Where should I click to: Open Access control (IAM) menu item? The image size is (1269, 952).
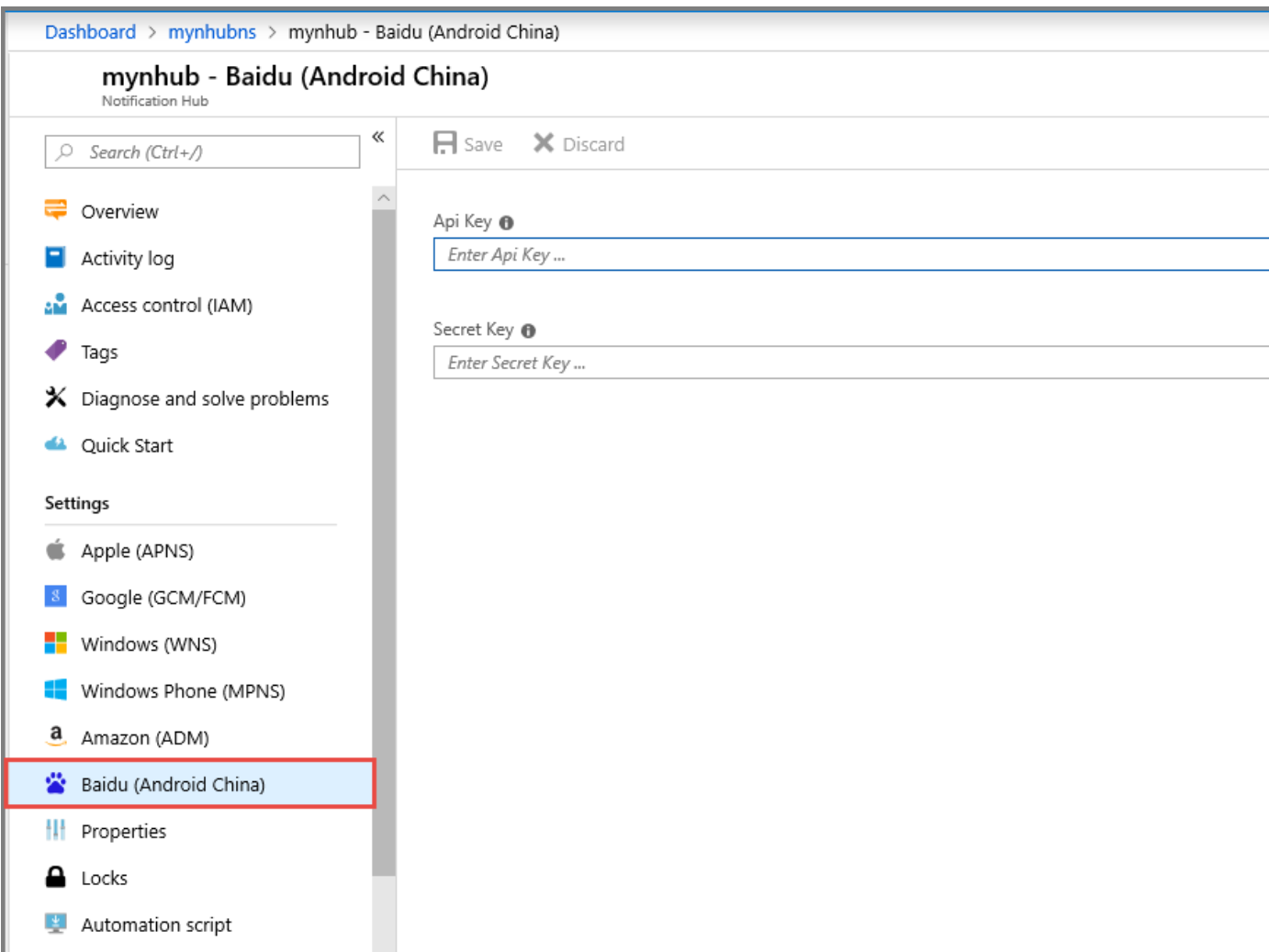tap(166, 306)
